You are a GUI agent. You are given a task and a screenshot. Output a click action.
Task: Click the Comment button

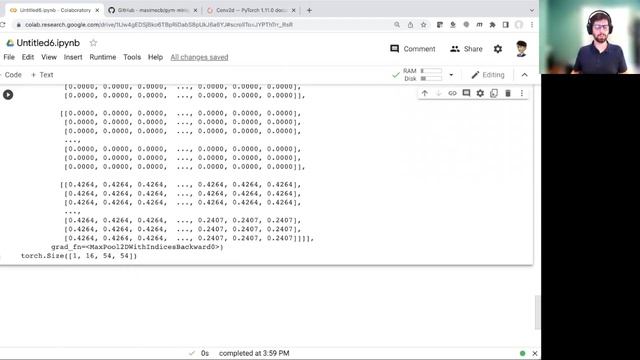[413, 49]
